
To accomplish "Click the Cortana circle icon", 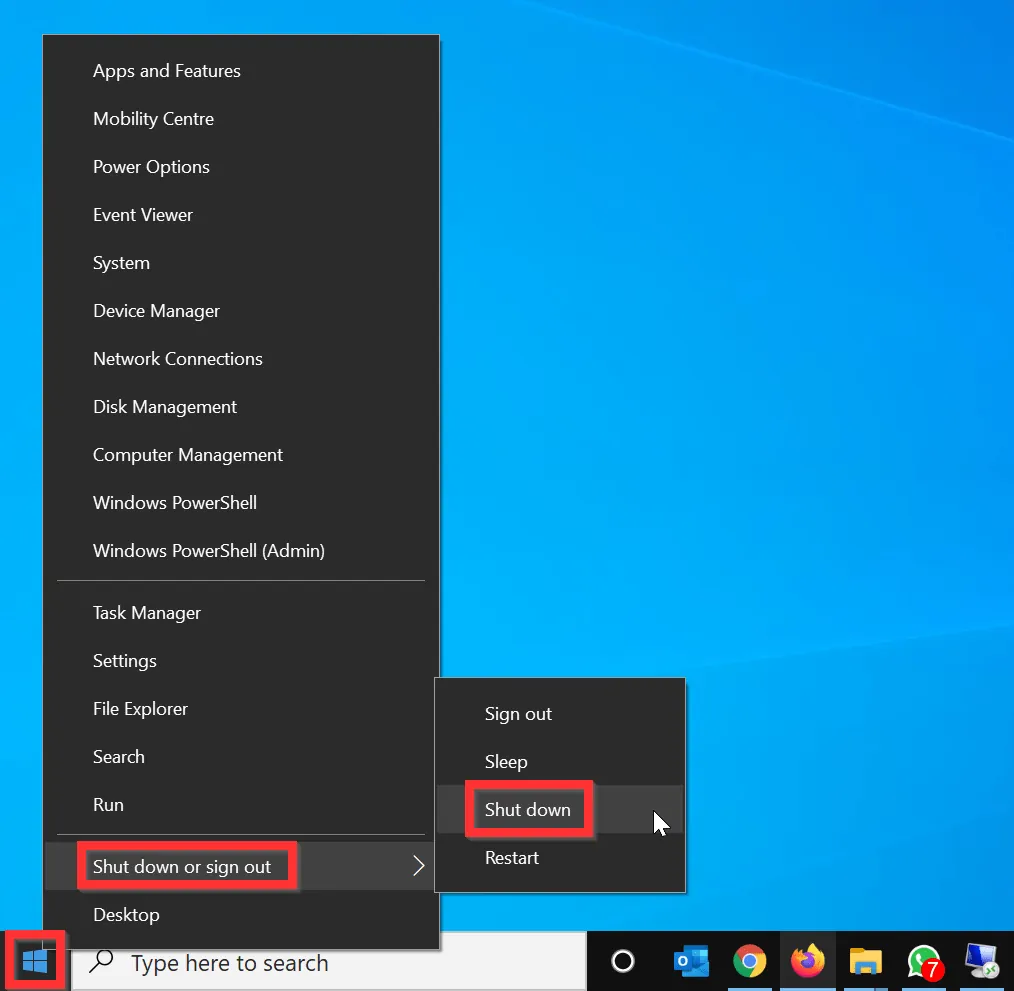I will [623, 962].
